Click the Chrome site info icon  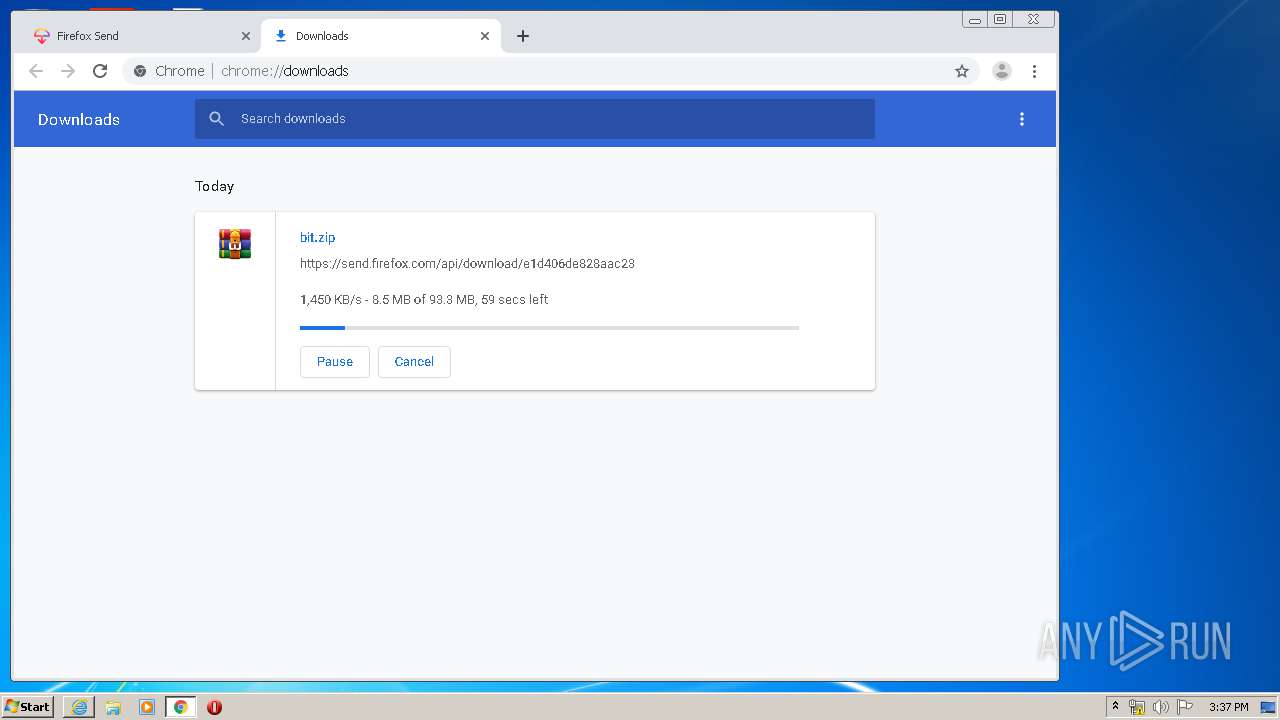click(140, 71)
